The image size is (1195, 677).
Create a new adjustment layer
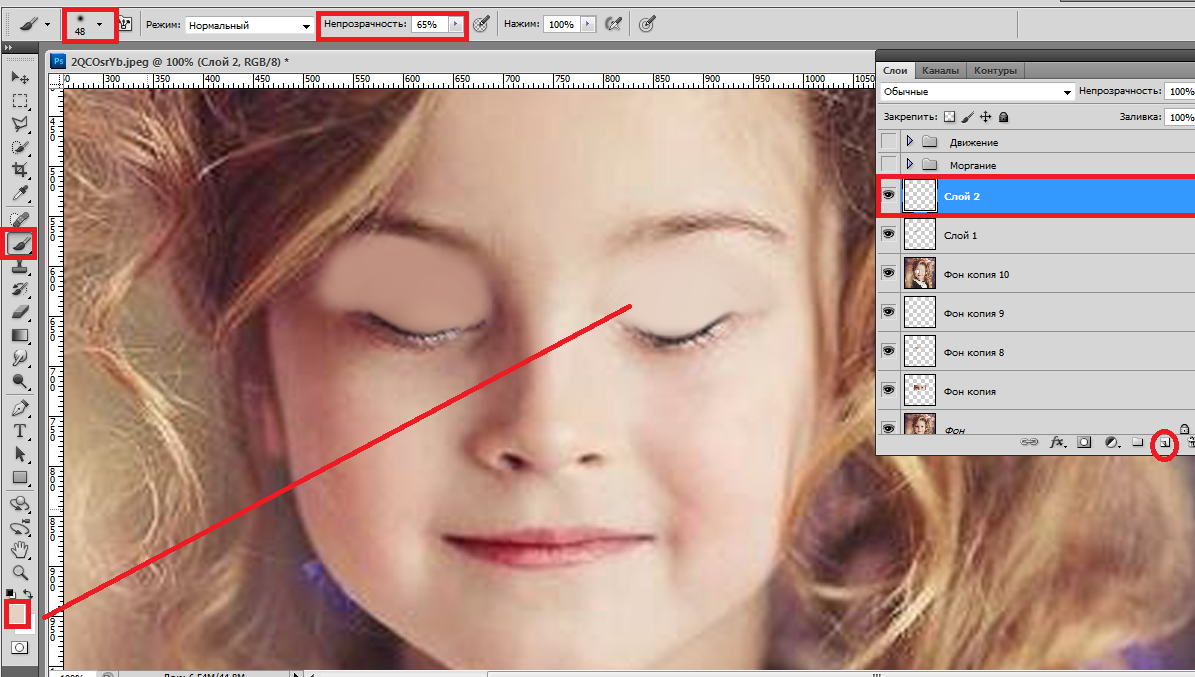pyautogui.click(x=1111, y=442)
